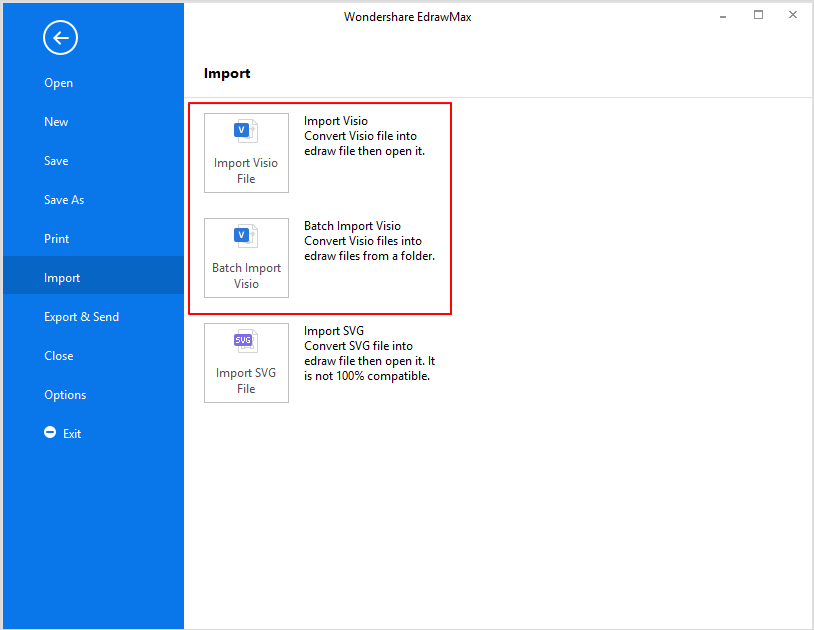The image size is (814, 630).
Task: Click the Visio icon in Import Visio File
Action: (x=246, y=131)
